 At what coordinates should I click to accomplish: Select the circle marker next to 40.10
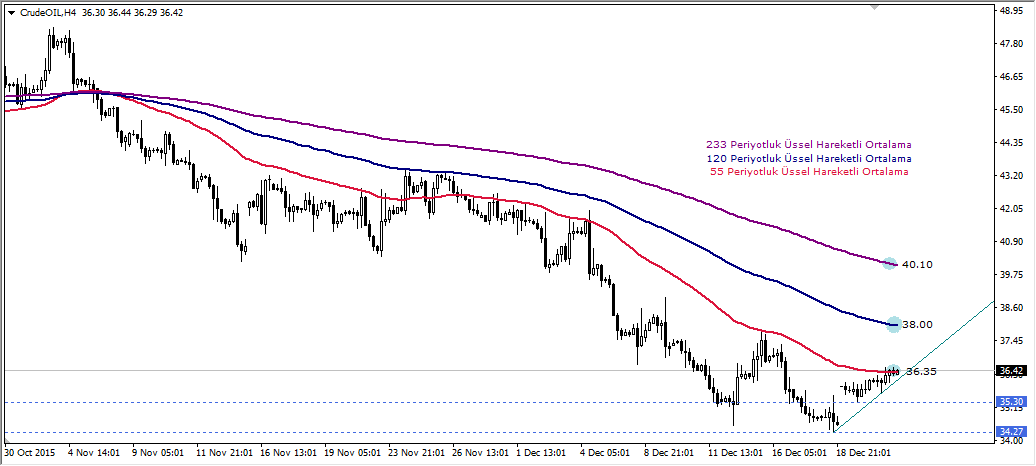click(889, 264)
